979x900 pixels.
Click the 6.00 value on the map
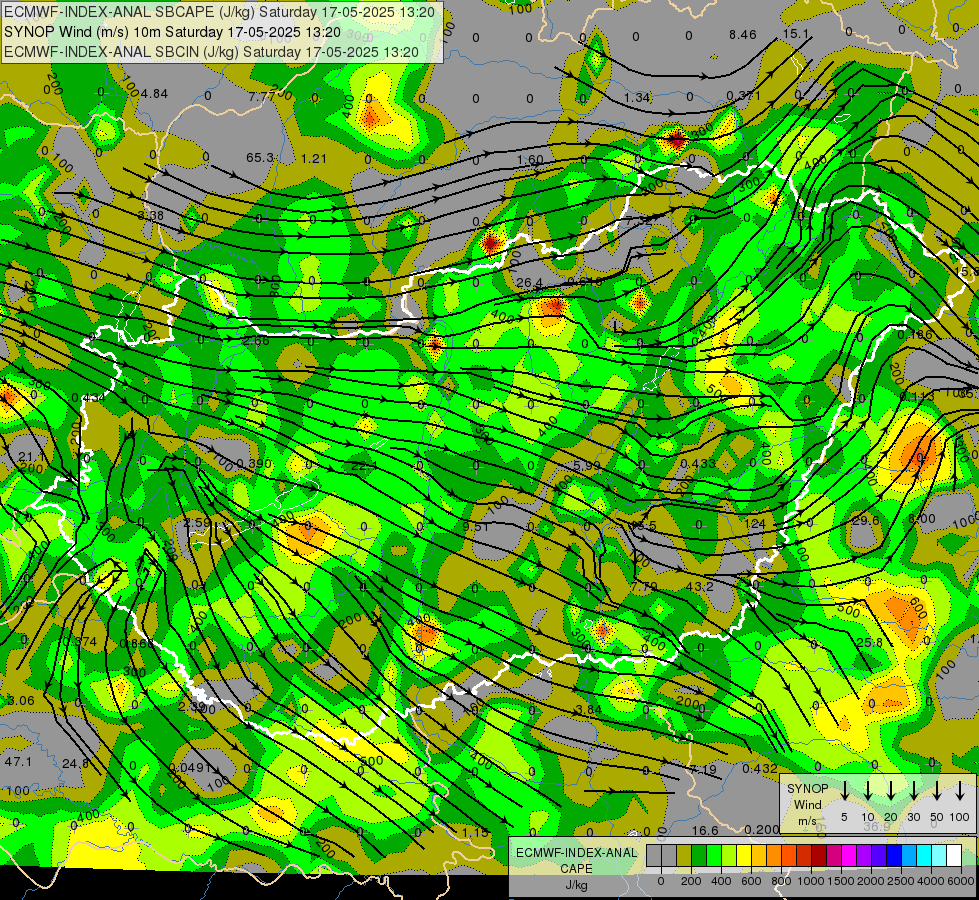[922, 519]
